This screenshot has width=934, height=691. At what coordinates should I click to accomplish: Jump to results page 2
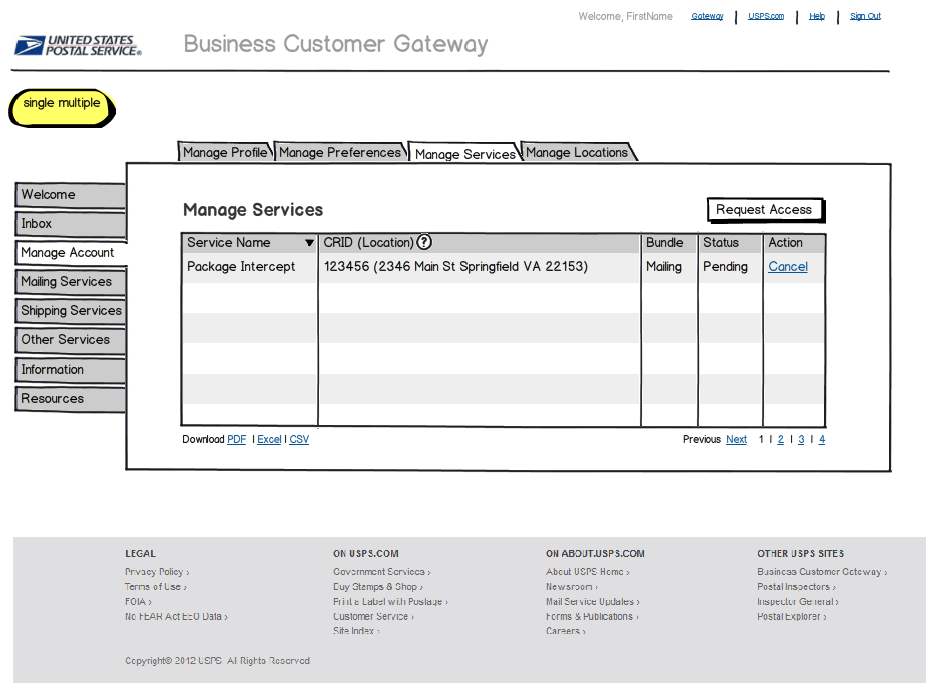pos(780,440)
